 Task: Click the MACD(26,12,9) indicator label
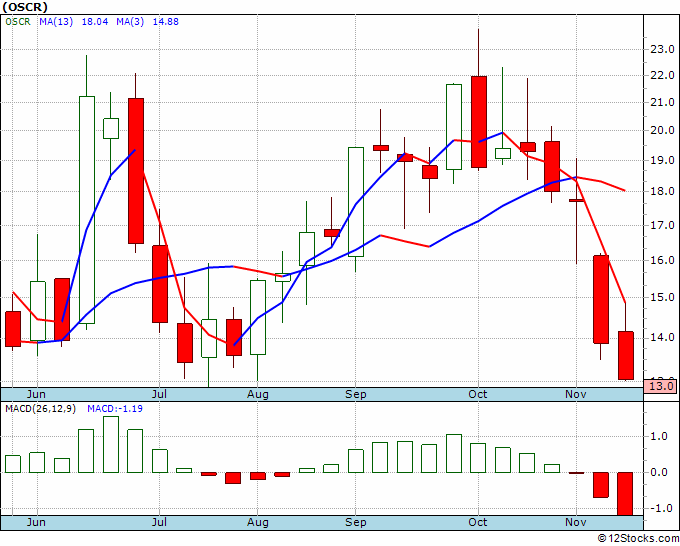click(40, 409)
